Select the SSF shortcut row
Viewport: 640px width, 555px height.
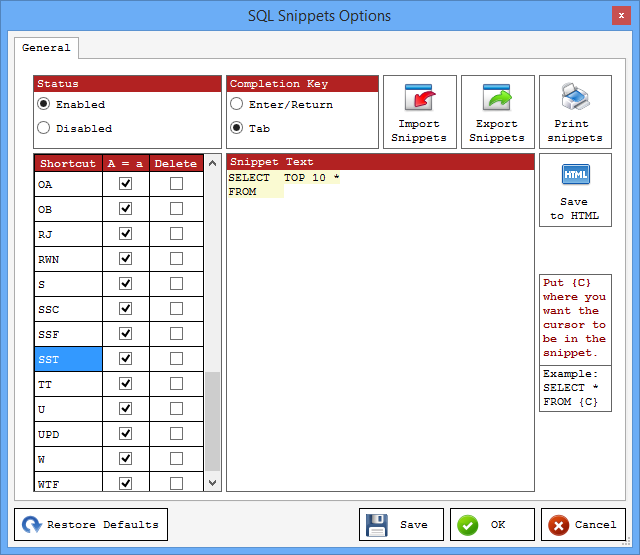pos(68,334)
